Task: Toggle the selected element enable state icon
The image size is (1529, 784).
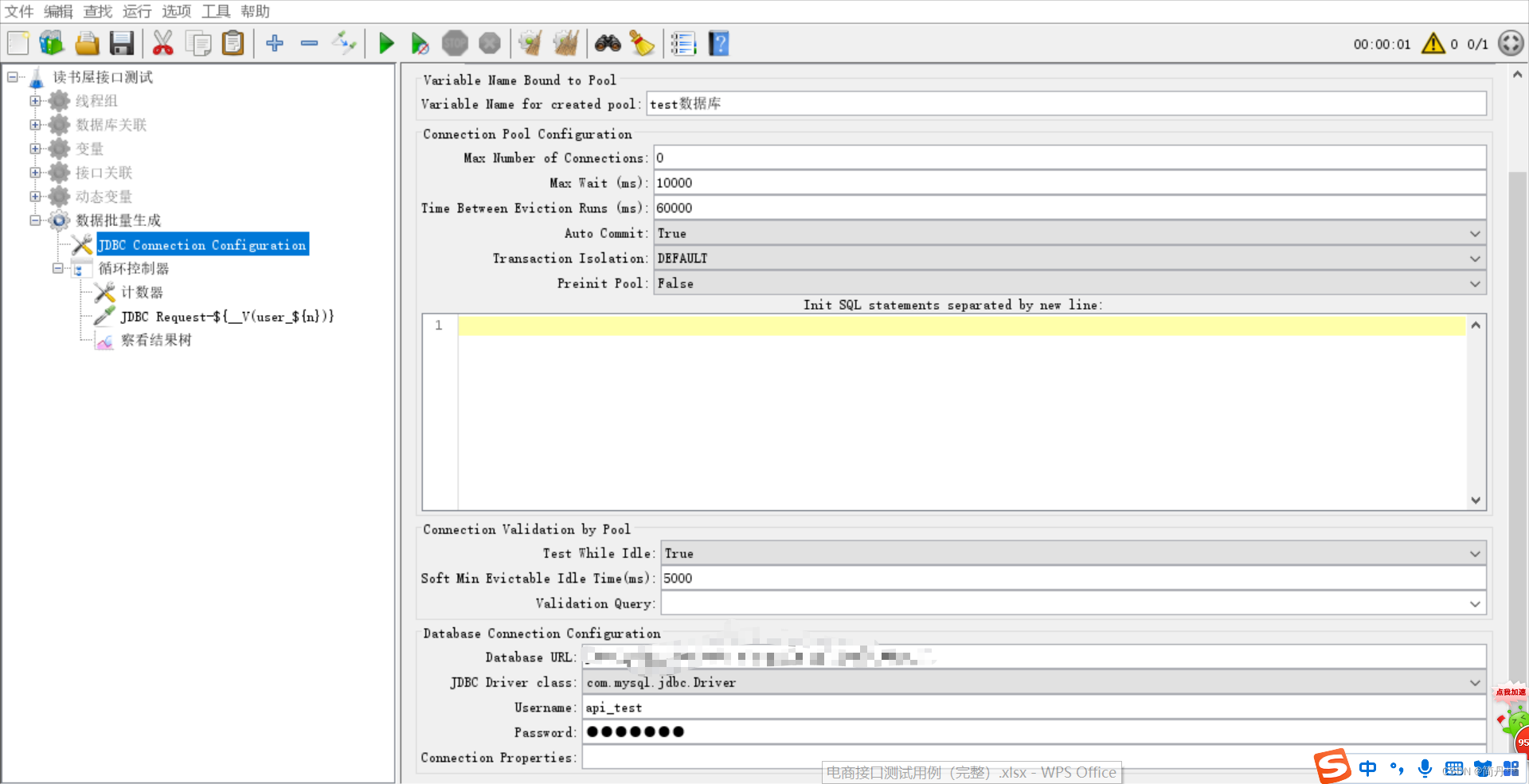Action: 344,43
